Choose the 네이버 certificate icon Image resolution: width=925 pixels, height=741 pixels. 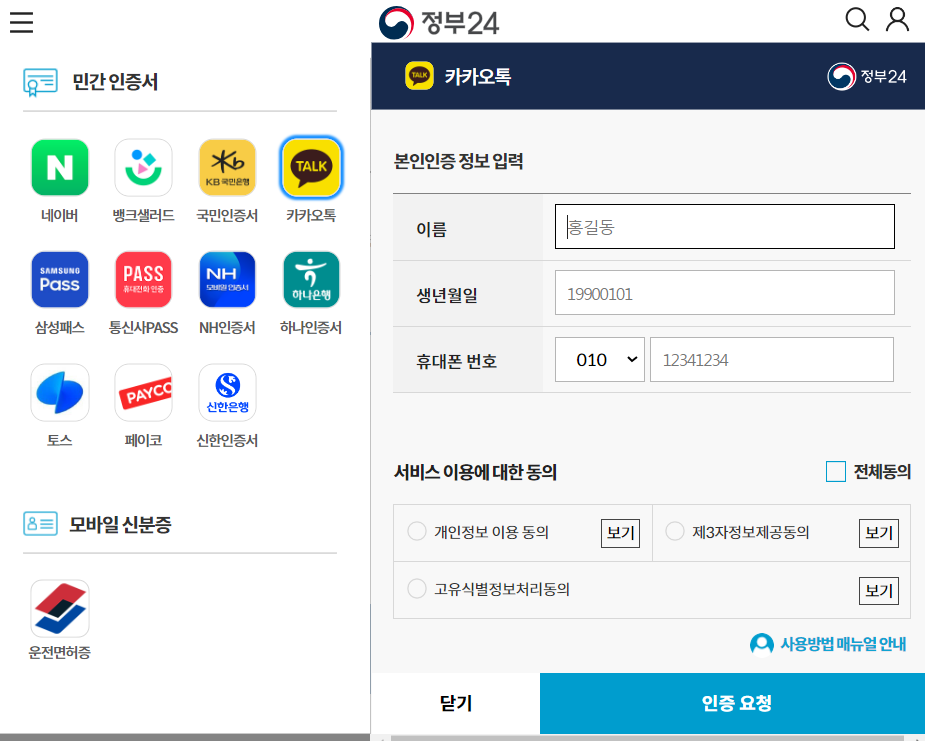coord(60,168)
